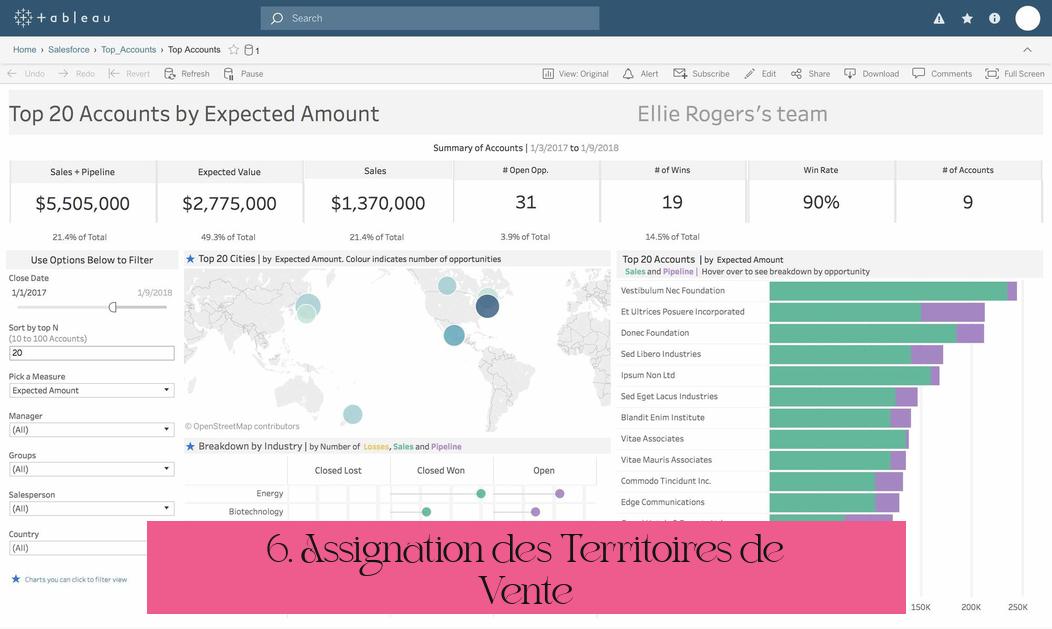The image size is (1052, 629).
Task: Refresh the dashboard data
Action: pyautogui.click(x=187, y=74)
